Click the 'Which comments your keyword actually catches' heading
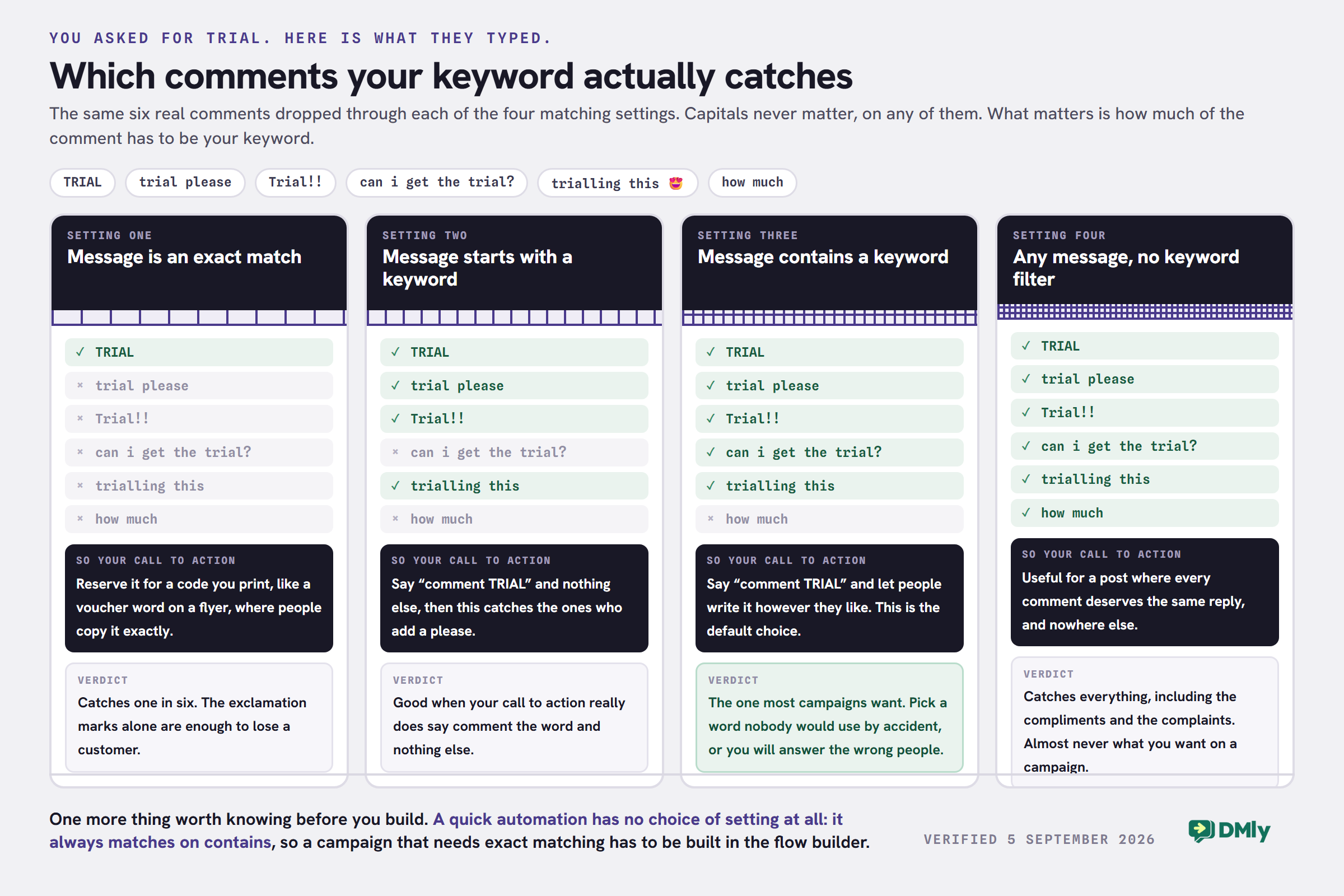This screenshot has width=1344, height=896. (451, 76)
